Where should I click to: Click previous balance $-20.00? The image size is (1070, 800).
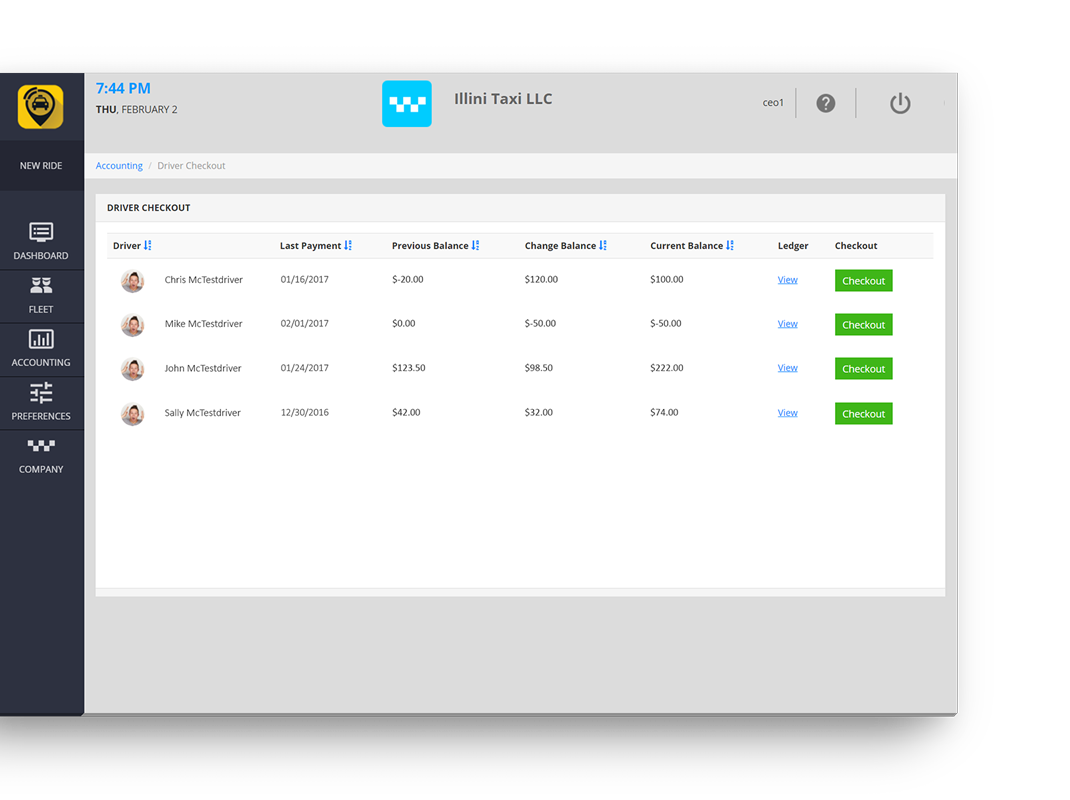[407, 280]
